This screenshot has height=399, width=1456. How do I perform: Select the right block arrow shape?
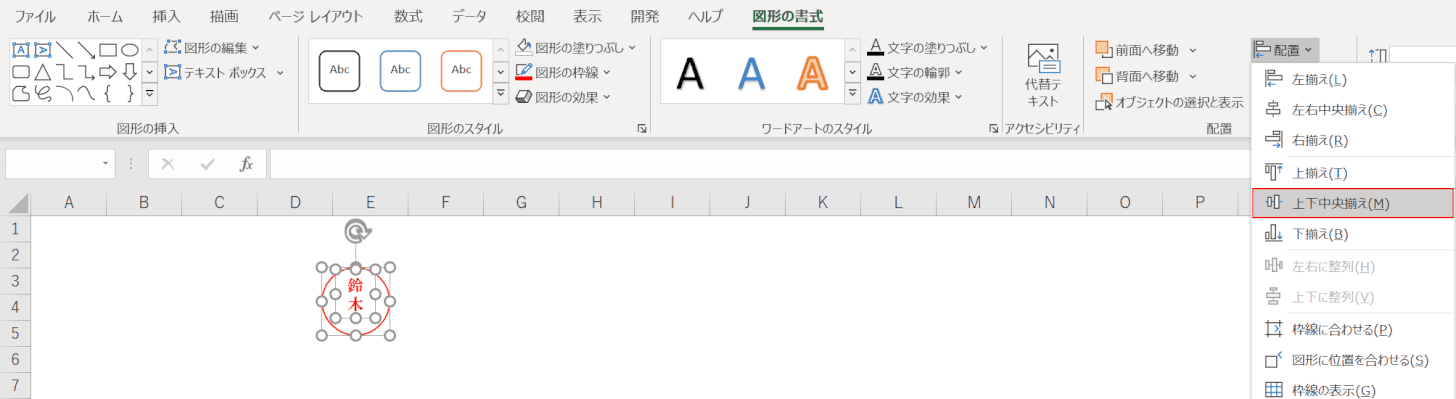[108, 72]
